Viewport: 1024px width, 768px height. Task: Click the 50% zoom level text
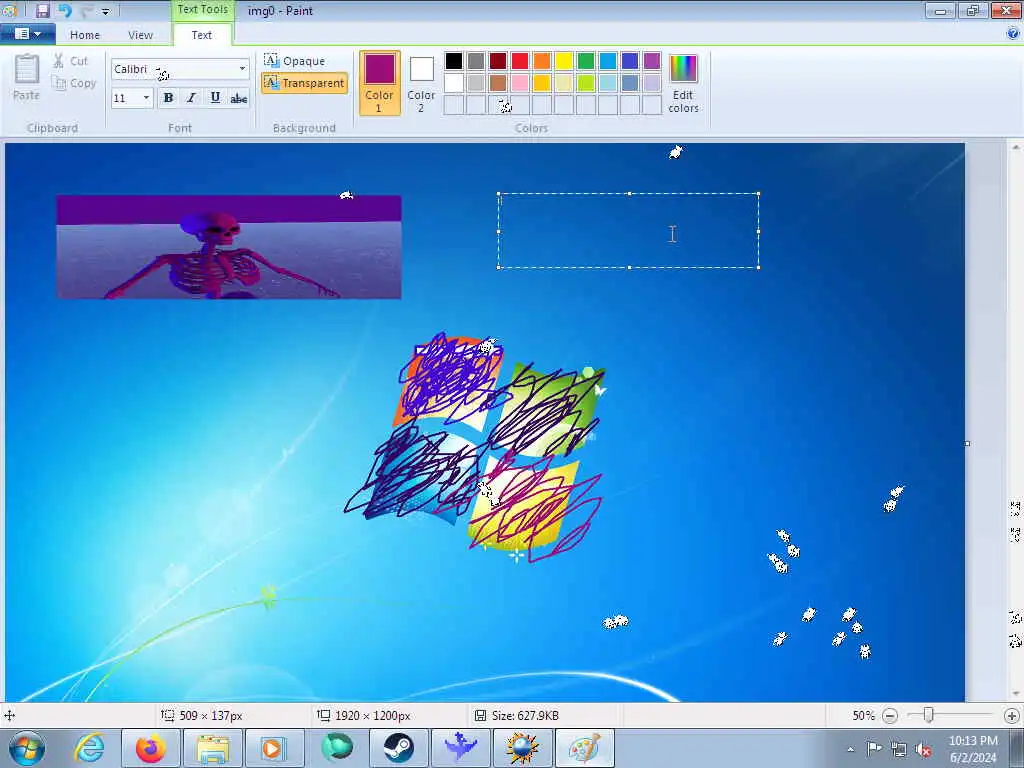click(863, 716)
